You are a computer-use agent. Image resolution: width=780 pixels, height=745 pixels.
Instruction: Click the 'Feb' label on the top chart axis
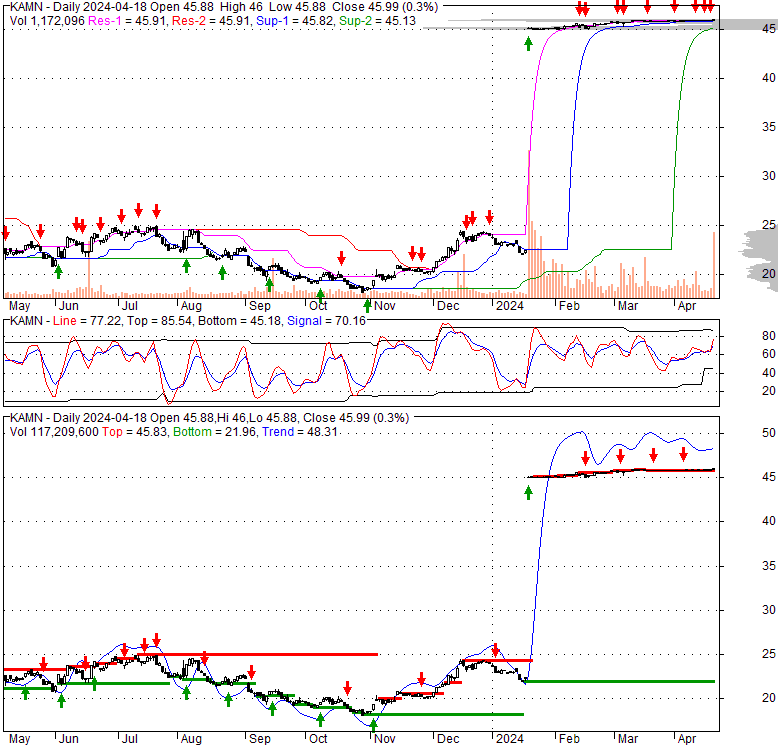pos(569,306)
